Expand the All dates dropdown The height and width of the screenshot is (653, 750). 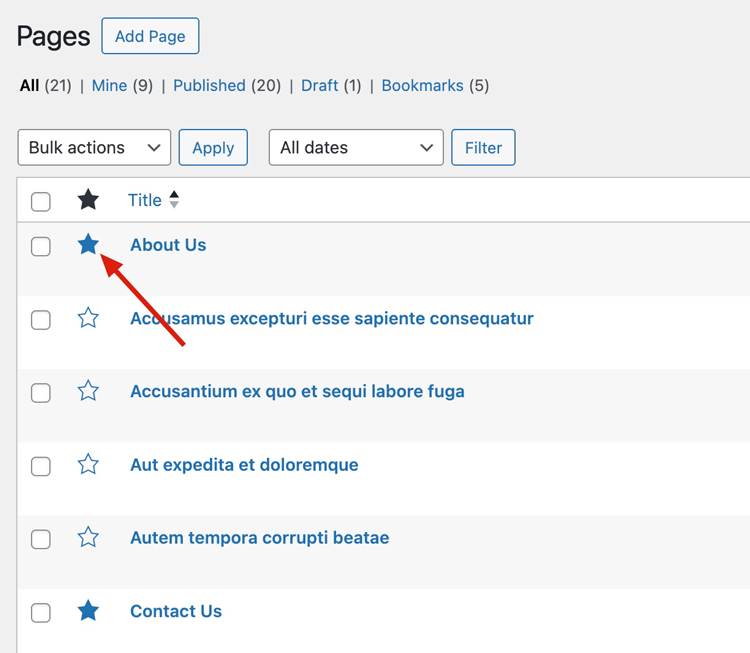click(356, 147)
